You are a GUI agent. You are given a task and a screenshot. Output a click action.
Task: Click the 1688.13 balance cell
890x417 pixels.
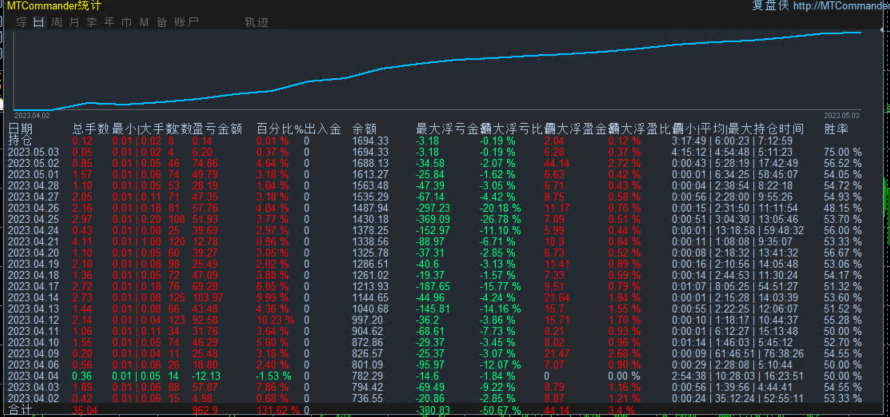pos(371,163)
